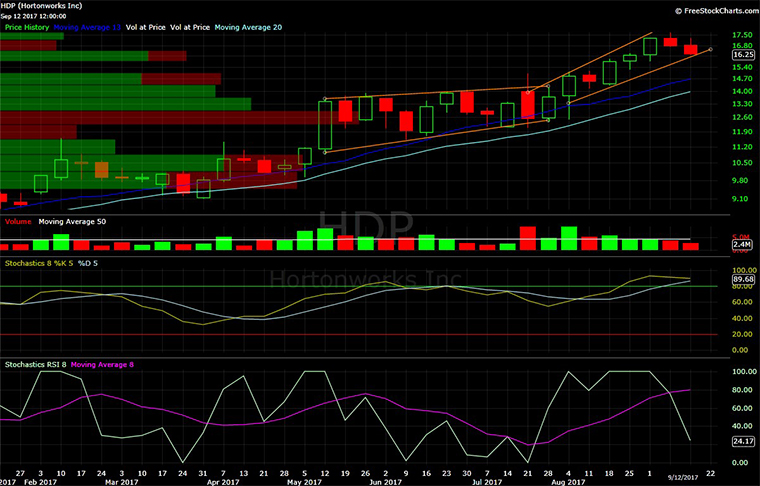The image size is (760, 486).
Task: Select the Moving Average 13 legend label
Action: coord(87,27)
